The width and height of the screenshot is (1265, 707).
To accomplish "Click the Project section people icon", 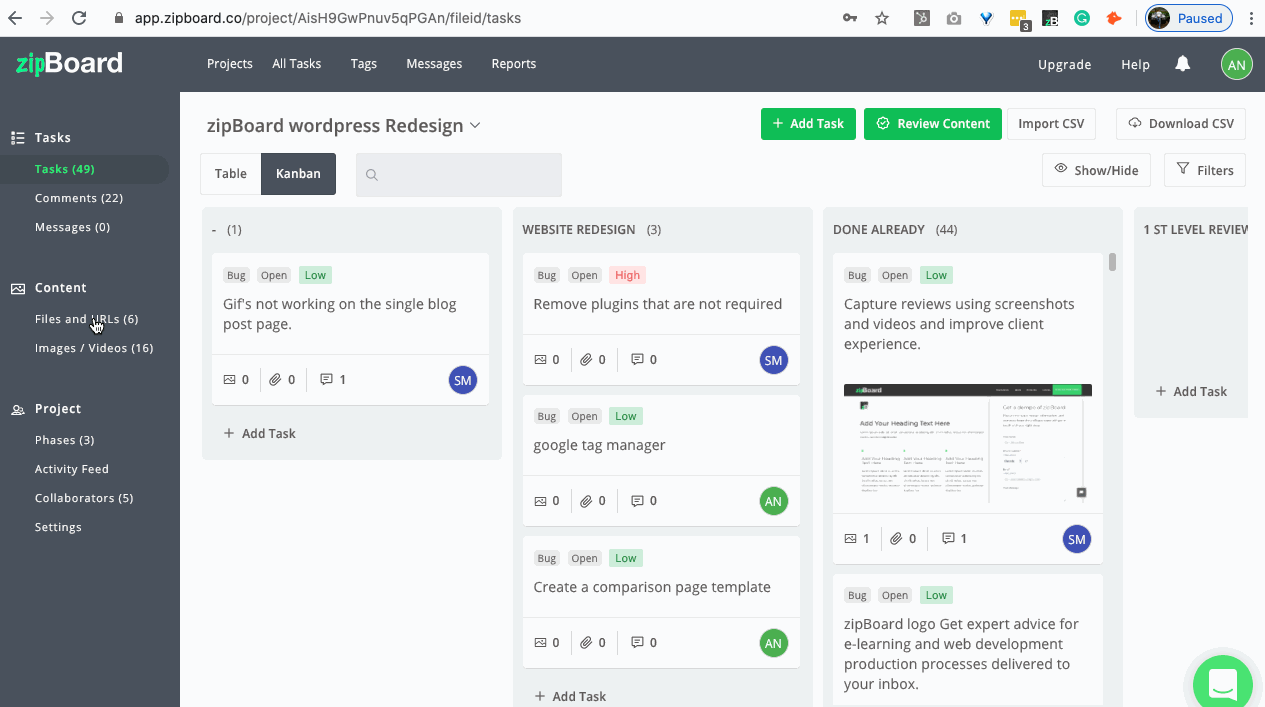I will [x=17, y=409].
